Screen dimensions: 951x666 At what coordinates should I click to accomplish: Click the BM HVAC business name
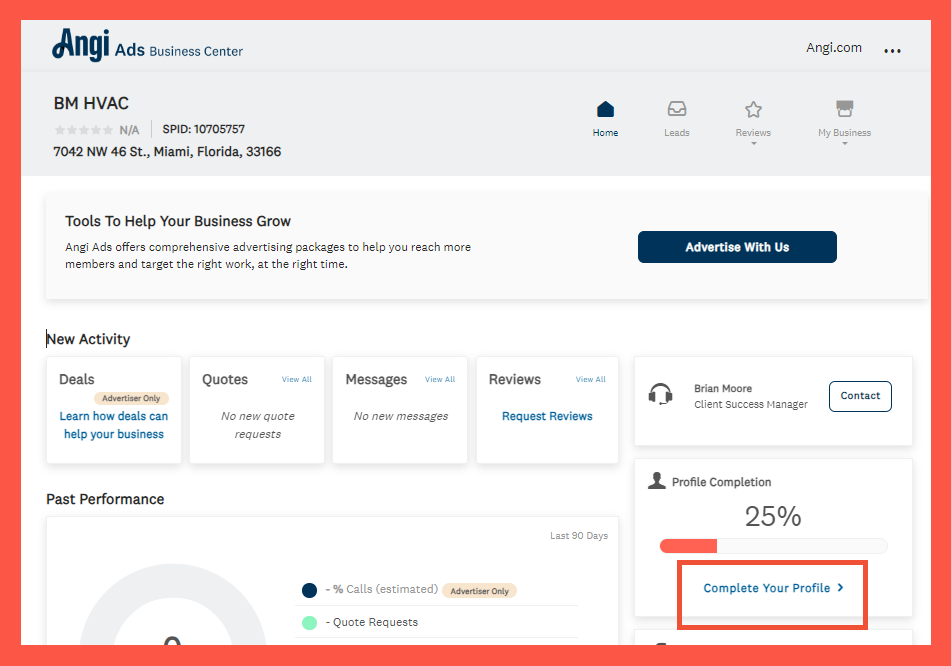pos(91,103)
